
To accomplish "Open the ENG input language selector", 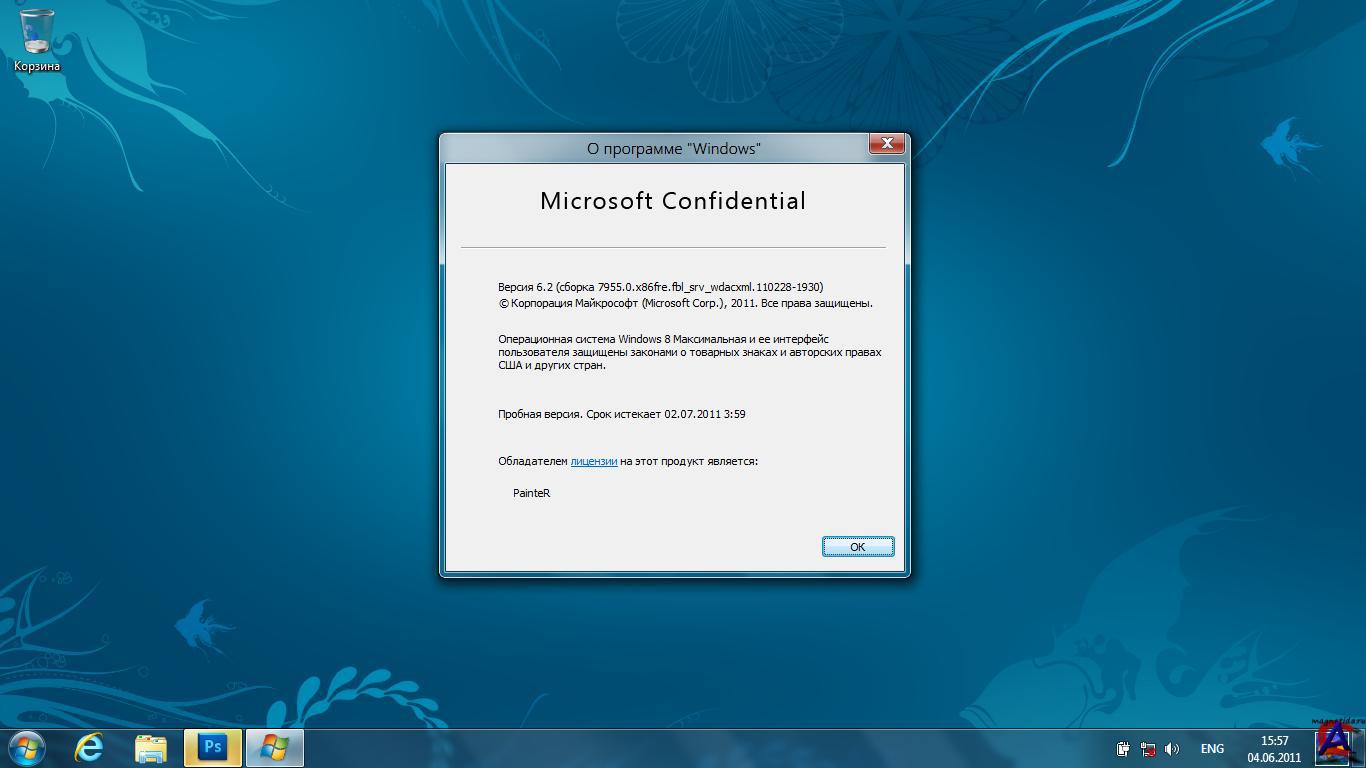I will (x=1212, y=749).
